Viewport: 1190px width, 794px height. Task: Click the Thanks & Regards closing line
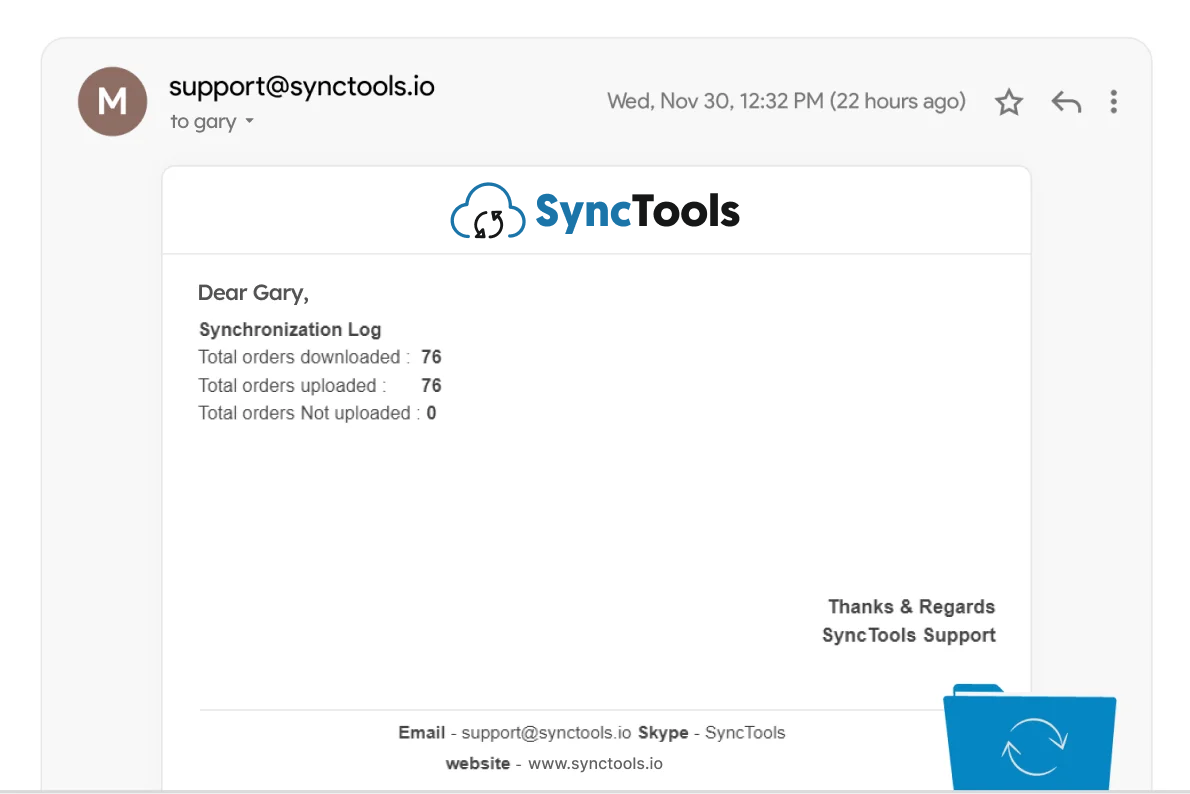(911, 607)
